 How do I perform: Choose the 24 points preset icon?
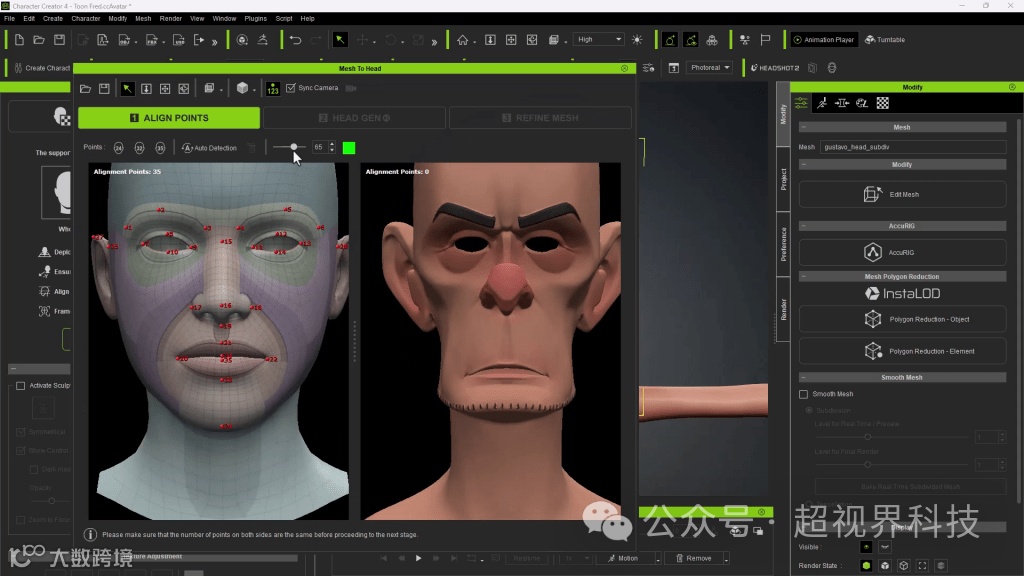pos(118,148)
